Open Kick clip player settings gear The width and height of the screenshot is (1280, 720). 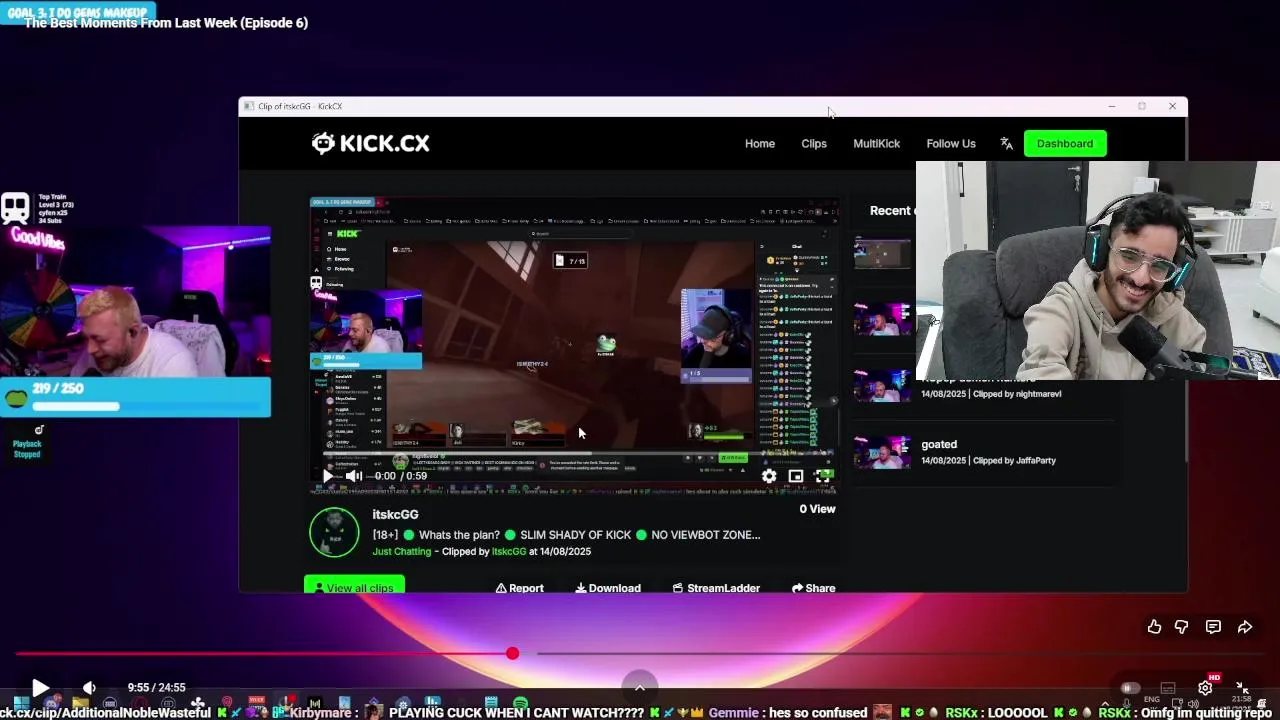769,476
